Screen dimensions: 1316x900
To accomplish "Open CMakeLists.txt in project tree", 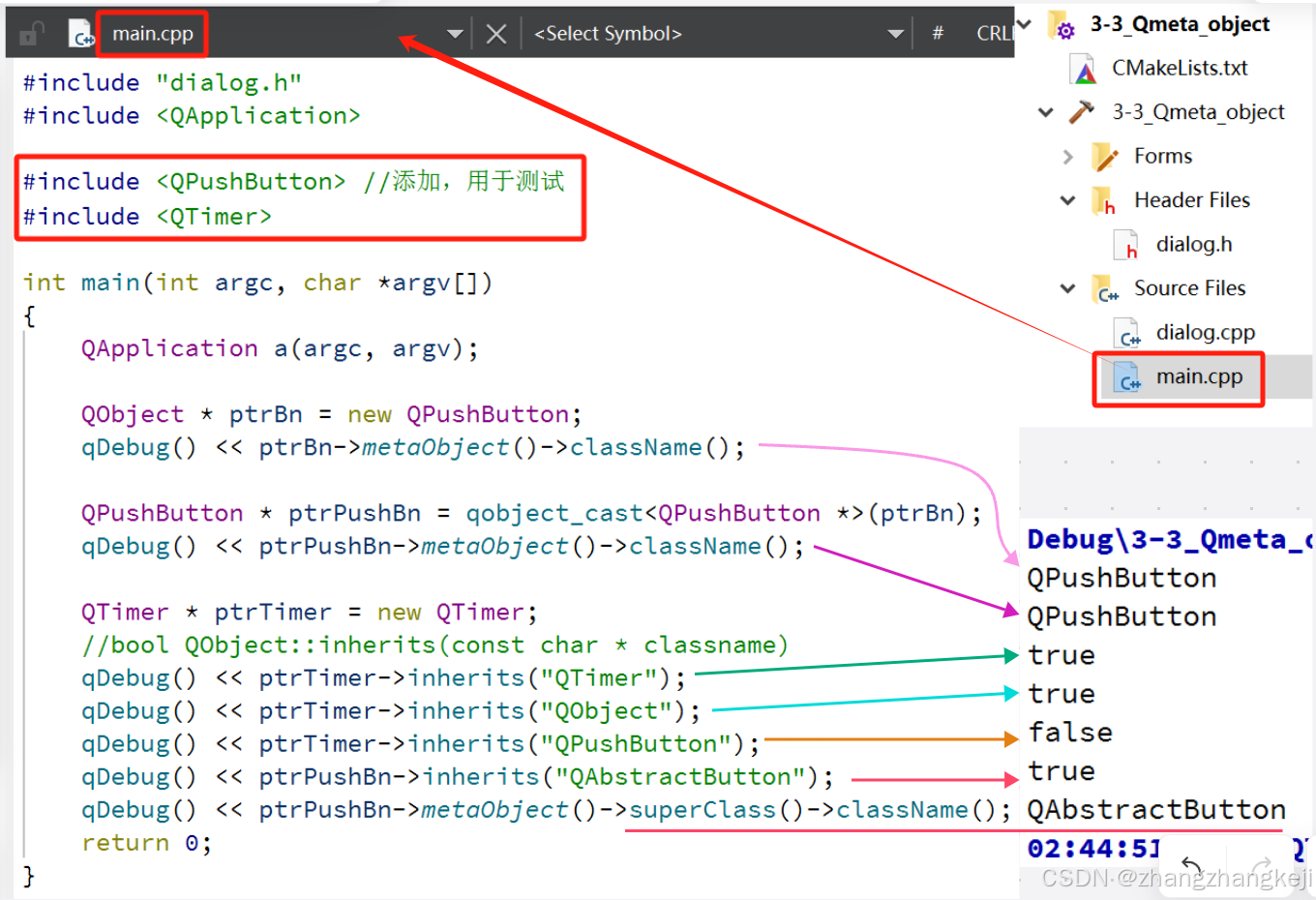I will pos(1180,68).
